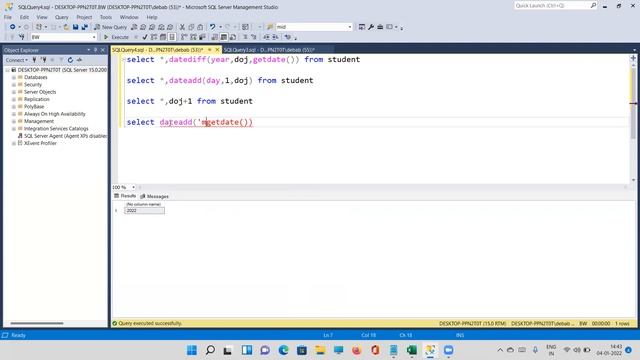The height and width of the screenshot is (360, 640).
Task: Click the Increase Indent icon
Action: (275, 37)
